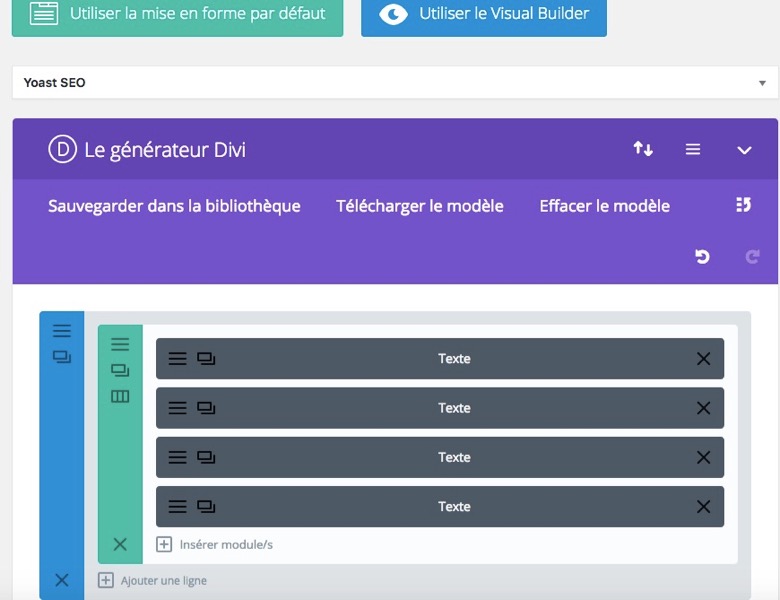This screenshot has height=600, width=780.
Task: Open settings of first Texte module
Action: pos(178,359)
